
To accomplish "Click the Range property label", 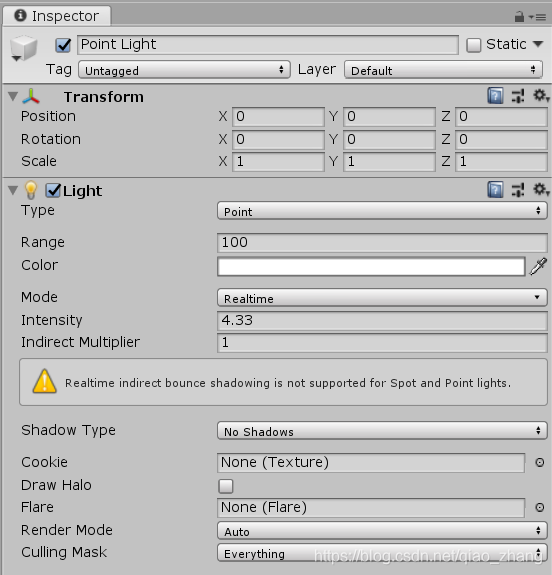I will coord(43,242).
